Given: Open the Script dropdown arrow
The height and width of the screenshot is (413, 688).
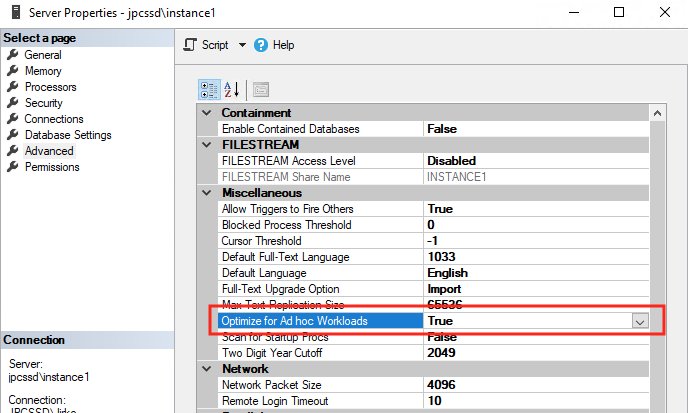Looking at the screenshot, I should click(242, 45).
